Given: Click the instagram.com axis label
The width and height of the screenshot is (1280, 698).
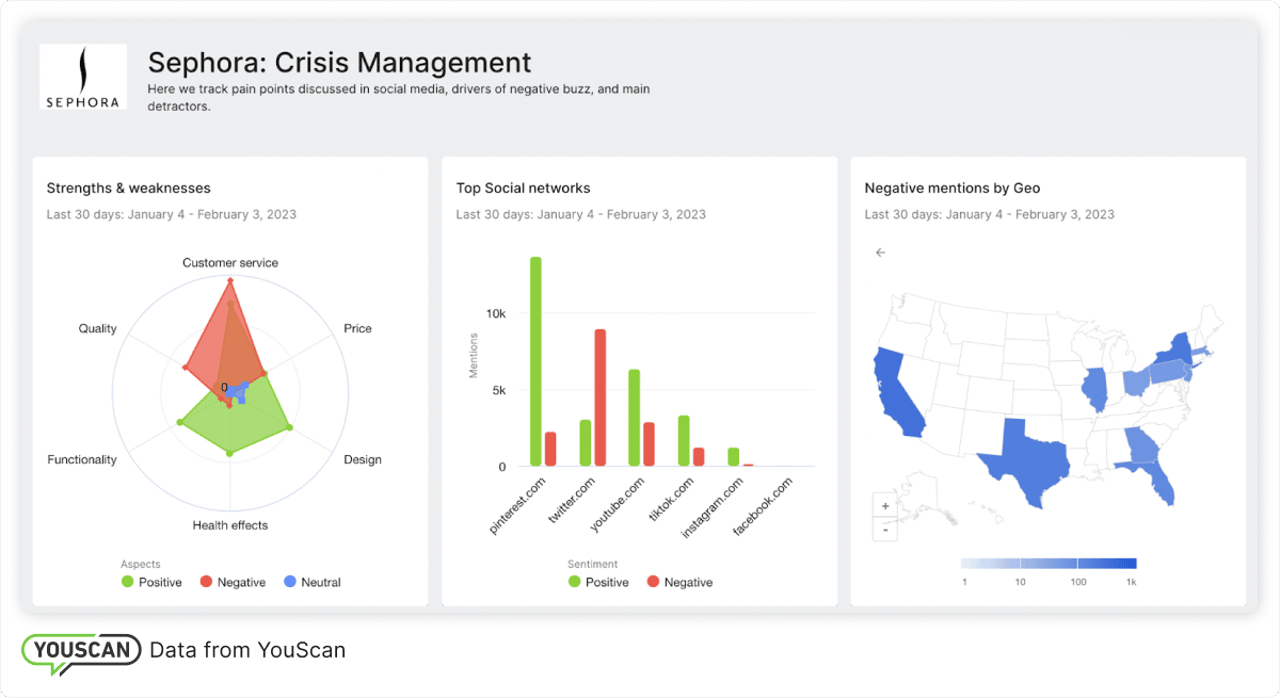Looking at the screenshot, I should [712, 507].
